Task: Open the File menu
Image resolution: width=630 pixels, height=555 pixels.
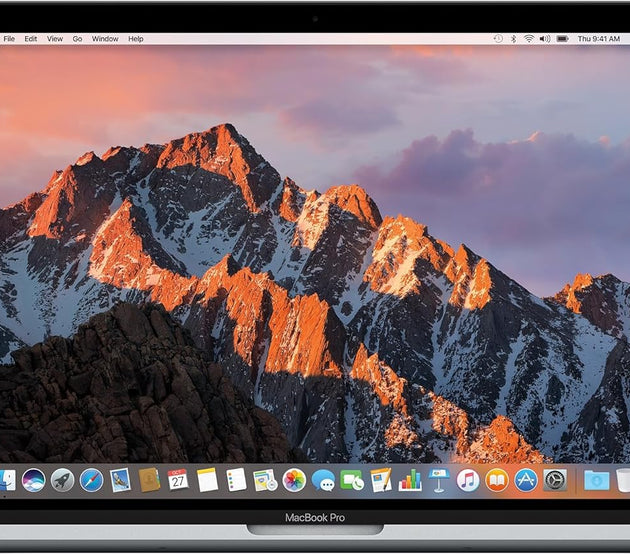Action: (9, 39)
